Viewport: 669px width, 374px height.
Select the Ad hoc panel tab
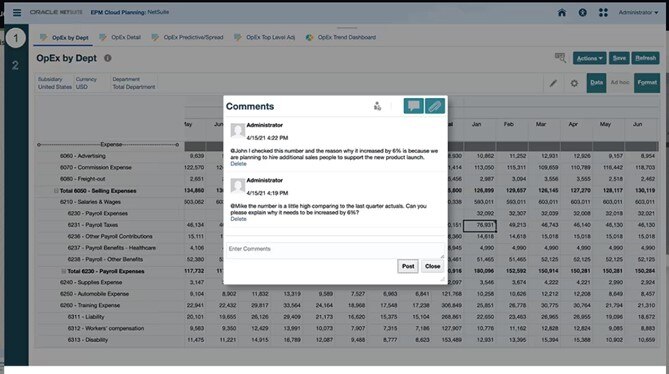[x=620, y=83]
